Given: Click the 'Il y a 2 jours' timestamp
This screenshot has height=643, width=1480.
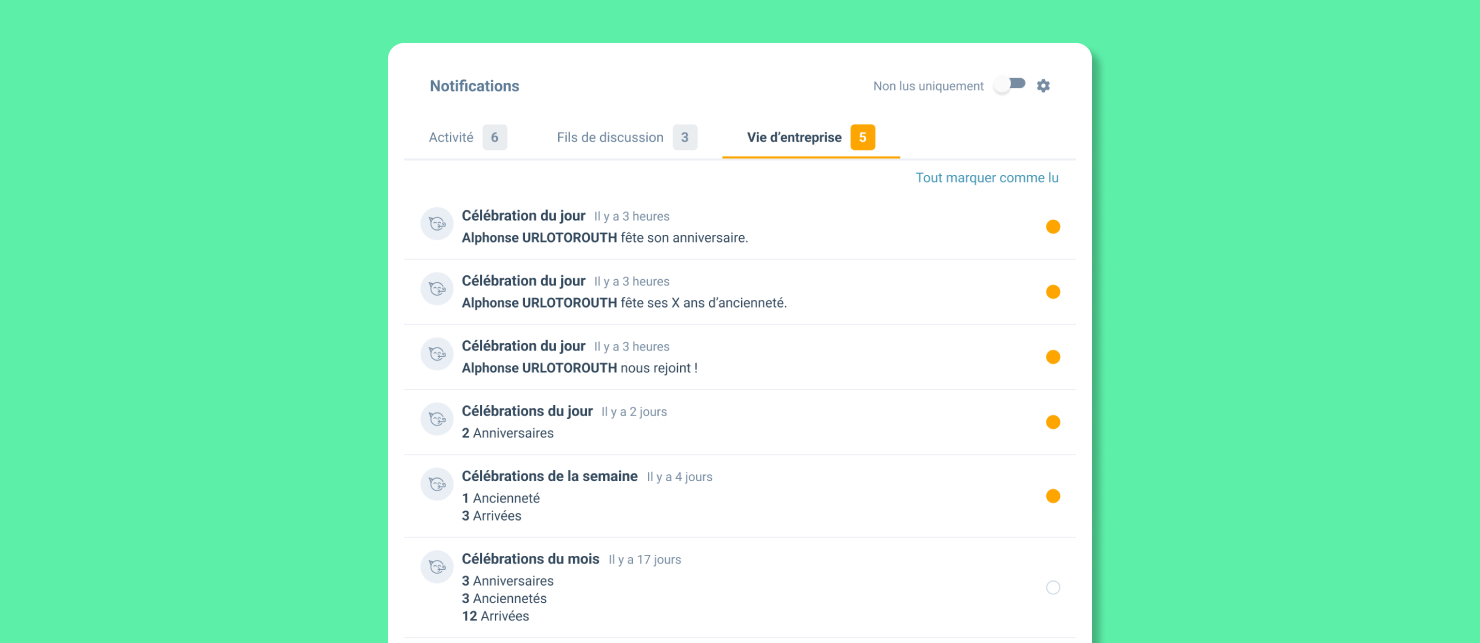Looking at the screenshot, I should 634,412.
